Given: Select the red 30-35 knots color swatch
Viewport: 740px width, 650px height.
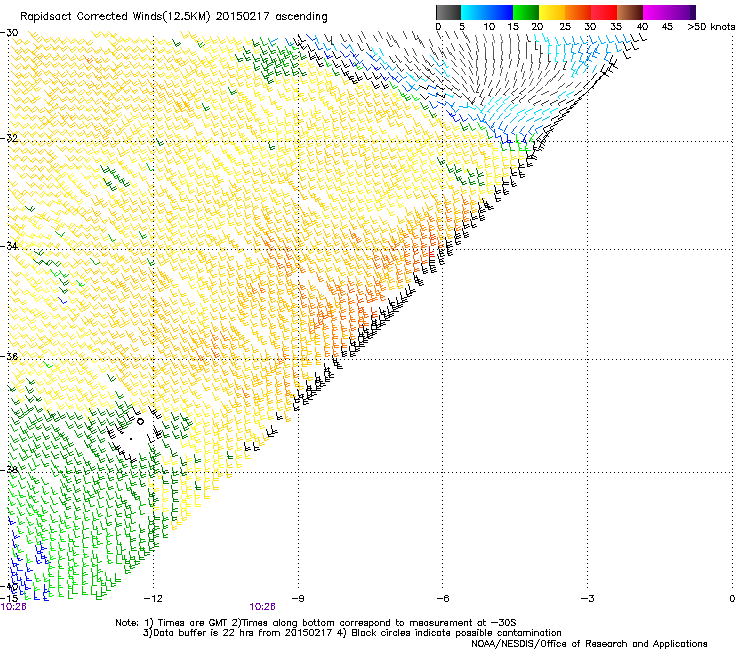Looking at the screenshot, I should coord(604,12).
